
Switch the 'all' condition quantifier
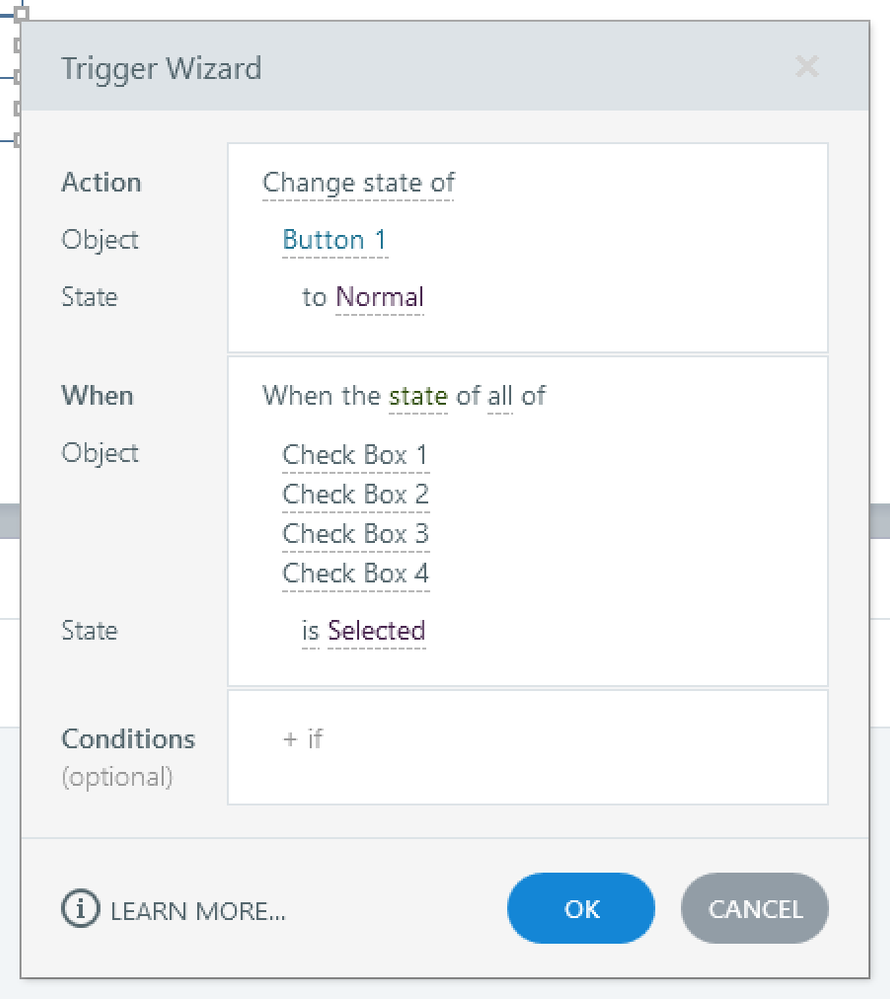[x=500, y=396]
